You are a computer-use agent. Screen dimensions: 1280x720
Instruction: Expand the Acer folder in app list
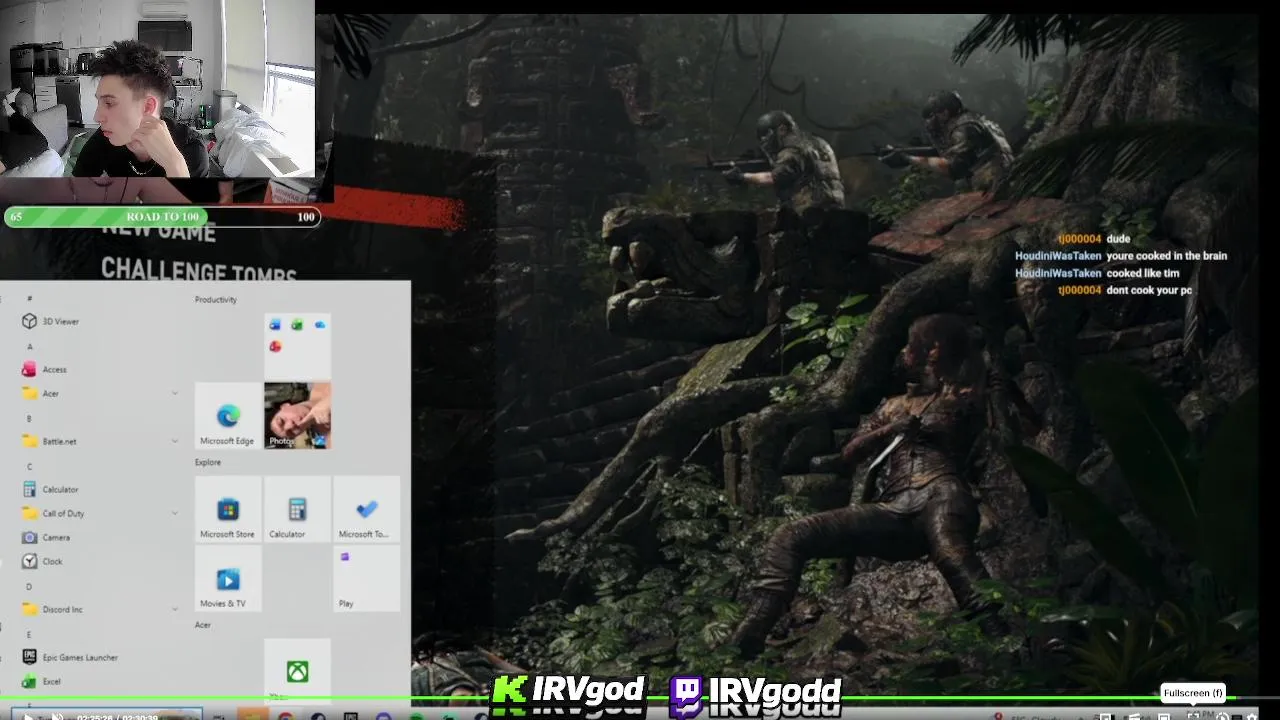pyautogui.click(x=100, y=393)
